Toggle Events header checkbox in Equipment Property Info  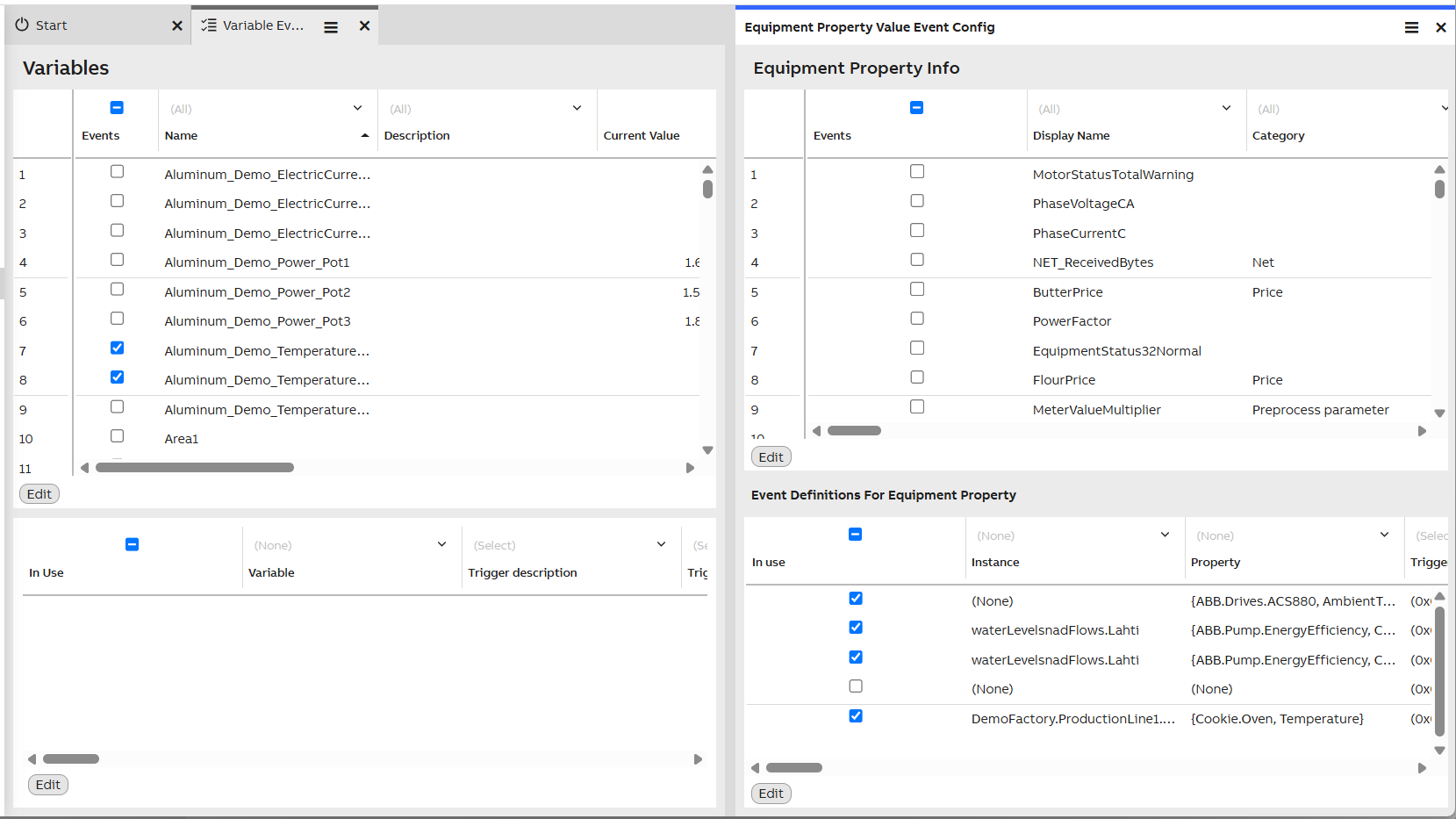916,108
